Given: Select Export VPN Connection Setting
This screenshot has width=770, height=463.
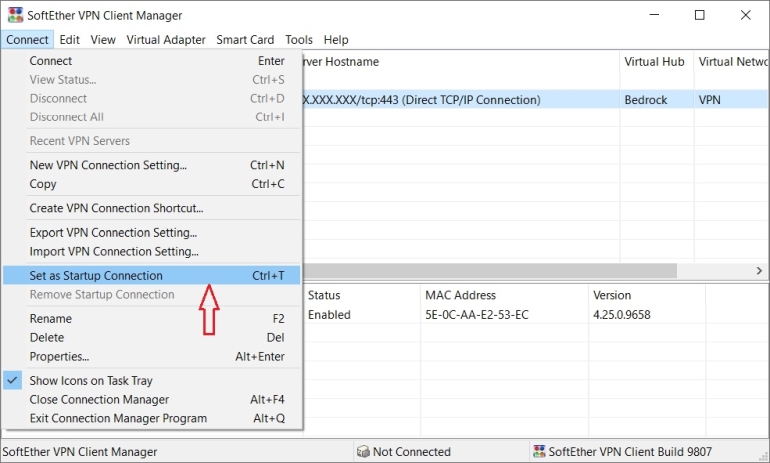Looking at the screenshot, I should click(x=113, y=233).
